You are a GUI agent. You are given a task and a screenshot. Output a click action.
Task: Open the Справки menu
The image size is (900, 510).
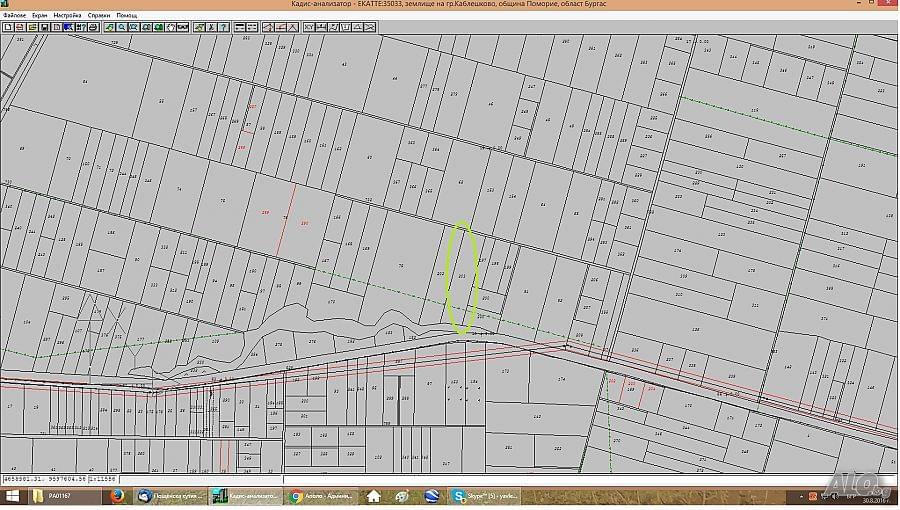[x=98, y=16]
